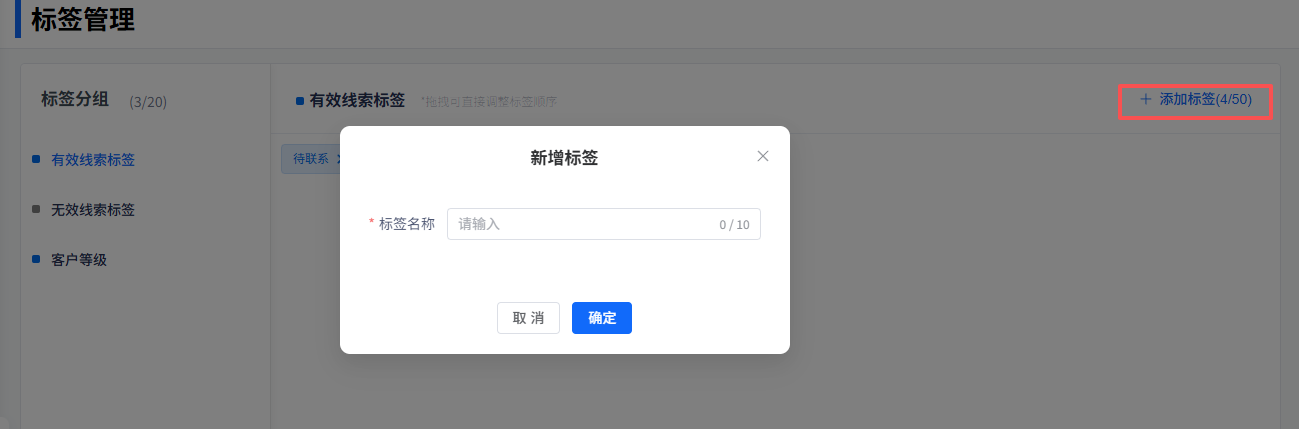Click the 新增标签 dialog title

pyautogui.click(x=564, y=157)
